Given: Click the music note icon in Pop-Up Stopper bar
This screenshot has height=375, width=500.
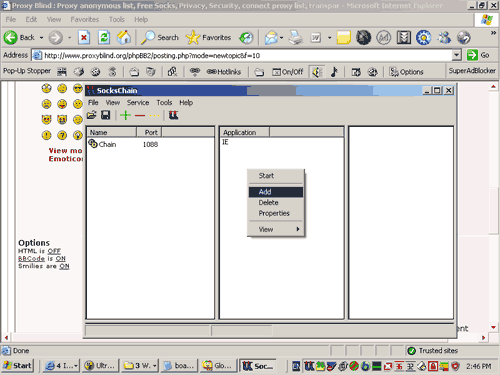Looking at the screenshot, I should click(x=334, y=72).
